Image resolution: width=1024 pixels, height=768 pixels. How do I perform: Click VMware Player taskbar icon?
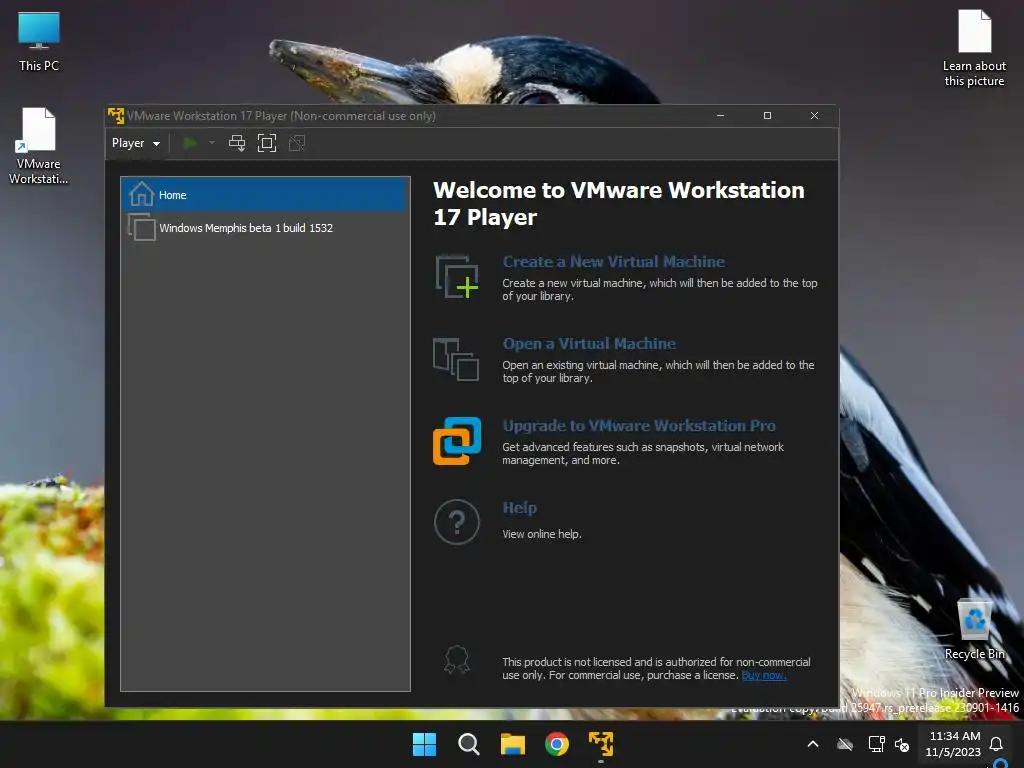601,744
